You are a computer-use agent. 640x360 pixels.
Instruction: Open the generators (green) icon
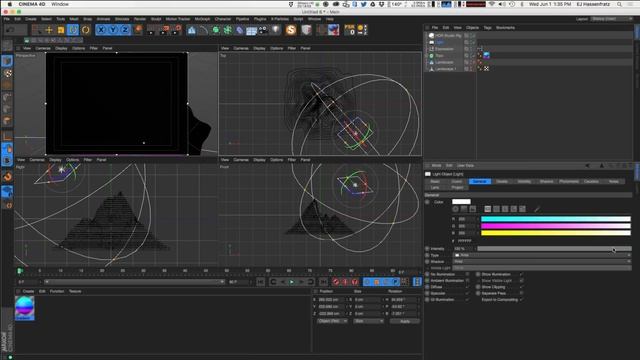point(216,30)
